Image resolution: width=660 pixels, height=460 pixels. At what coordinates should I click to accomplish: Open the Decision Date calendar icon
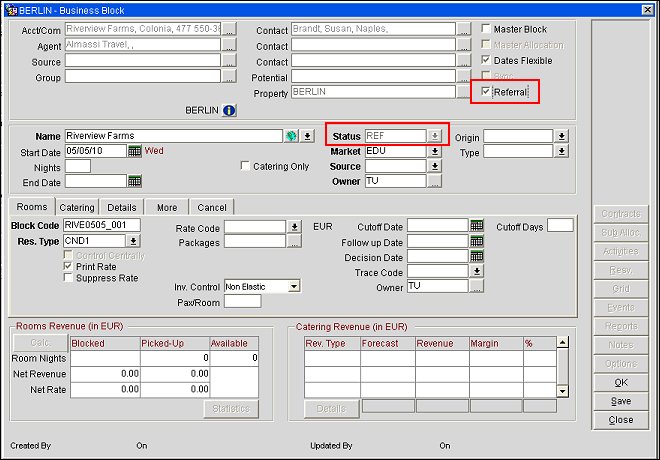click(x=477, y=256)
